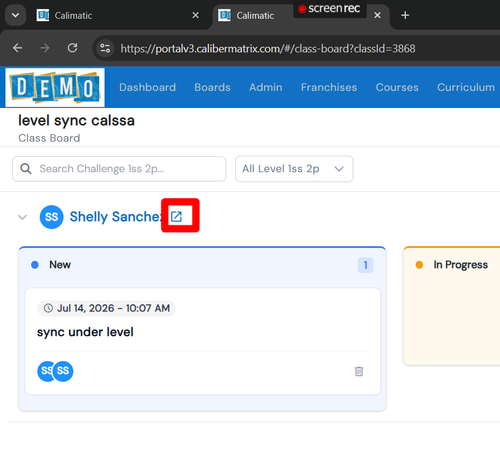Close the active Calimatic tab

point(377,15)
